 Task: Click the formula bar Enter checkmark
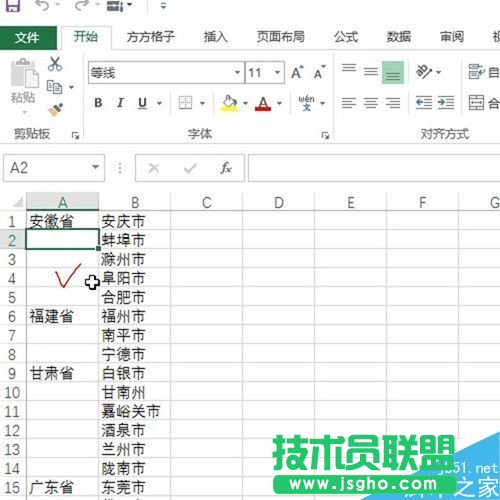tap(190, 168)
